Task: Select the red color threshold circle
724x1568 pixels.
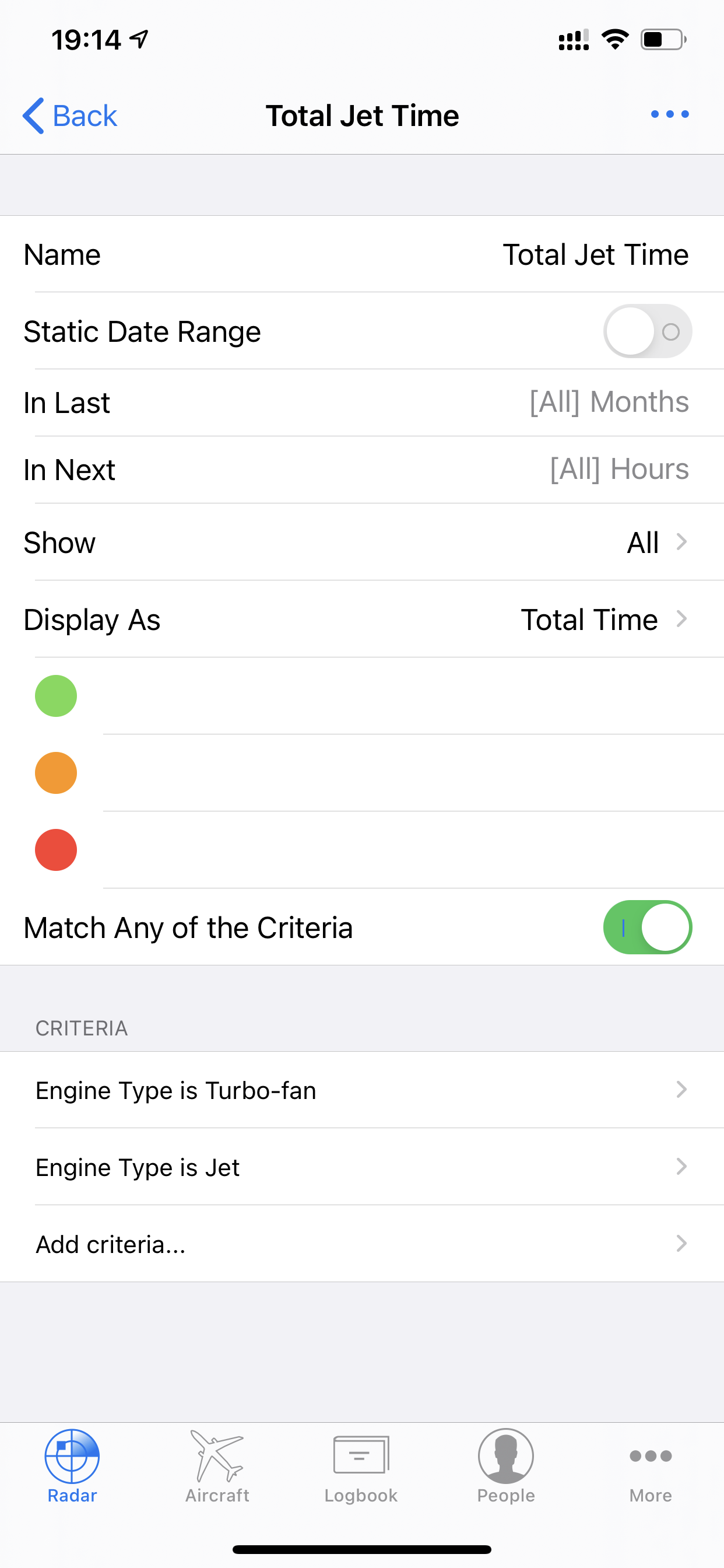Action: tap(56, 850)
